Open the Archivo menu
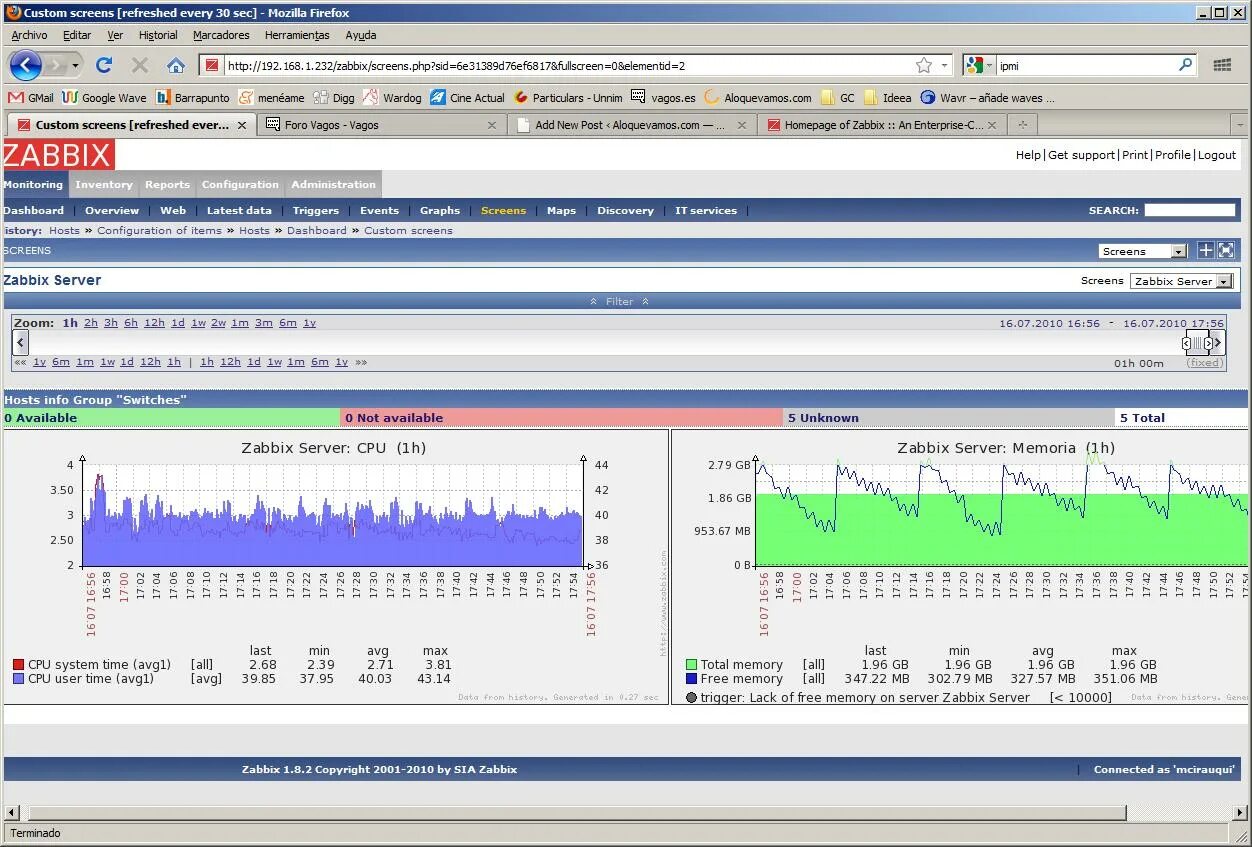 (x=29, y=35)
